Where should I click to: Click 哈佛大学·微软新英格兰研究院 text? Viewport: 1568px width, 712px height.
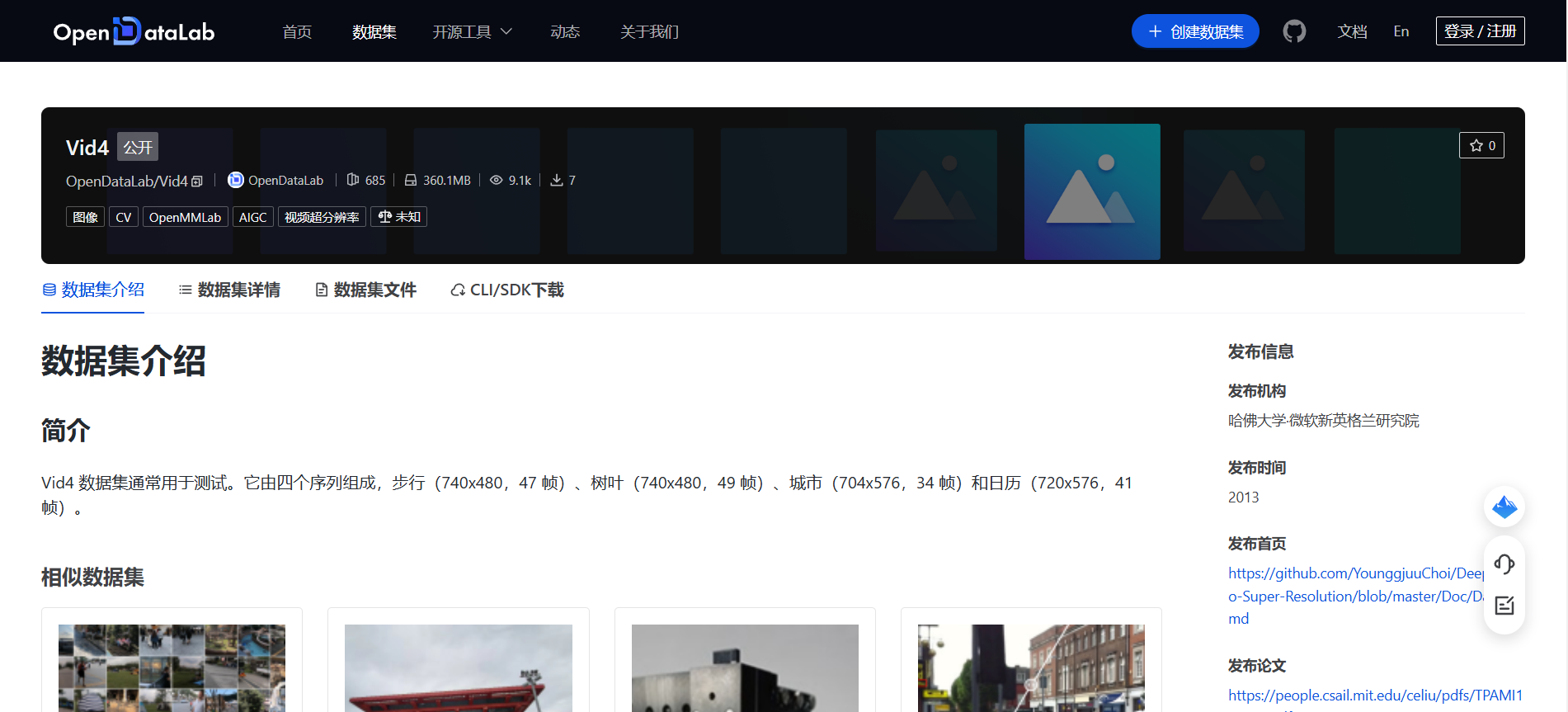1323,421
